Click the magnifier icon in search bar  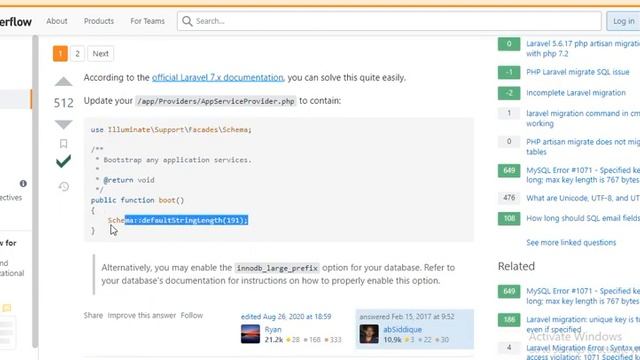point(187,21)
